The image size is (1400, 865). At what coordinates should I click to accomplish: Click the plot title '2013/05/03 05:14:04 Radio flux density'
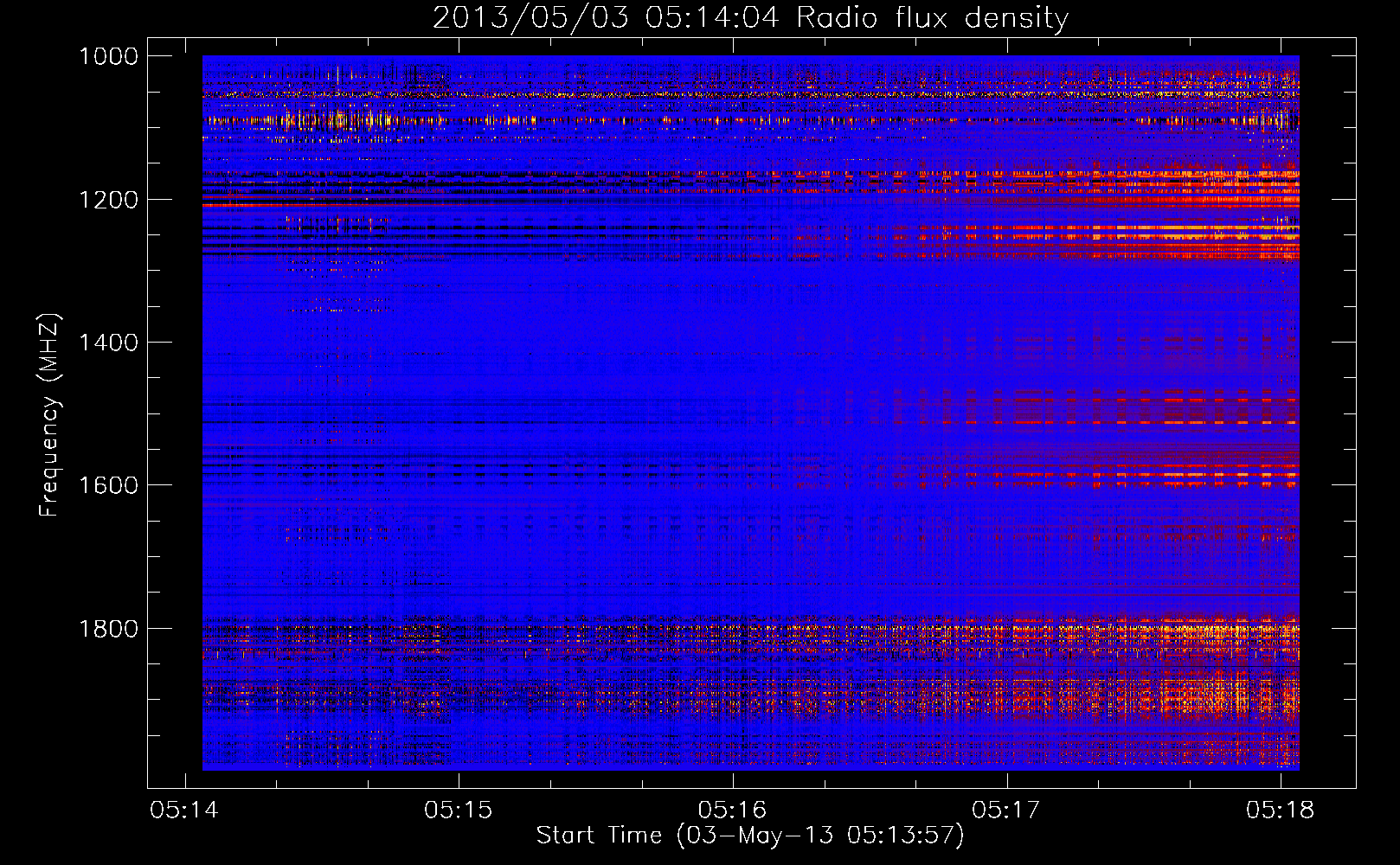coord(750,18)
